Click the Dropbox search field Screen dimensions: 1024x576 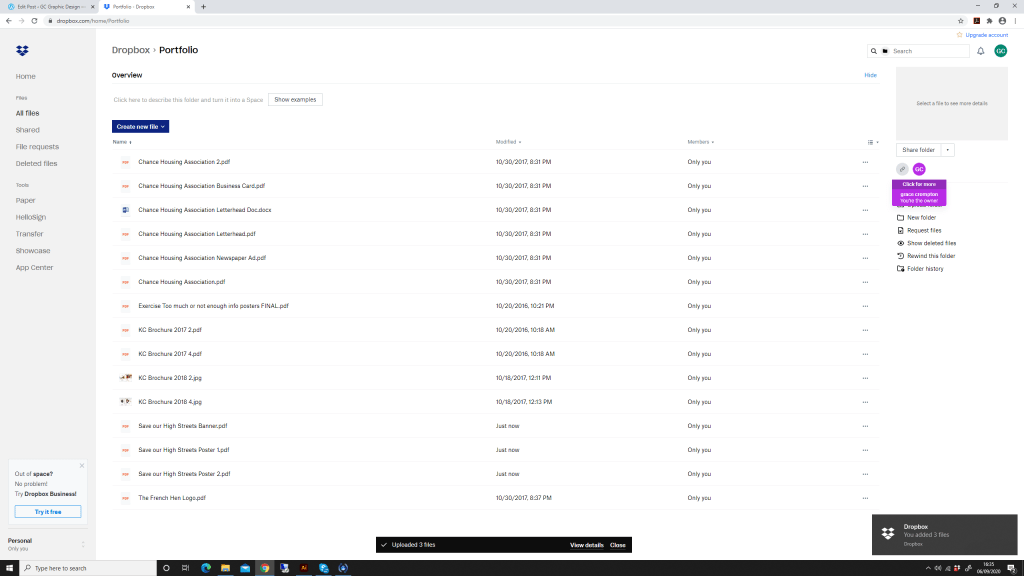(x=928, y=51)
